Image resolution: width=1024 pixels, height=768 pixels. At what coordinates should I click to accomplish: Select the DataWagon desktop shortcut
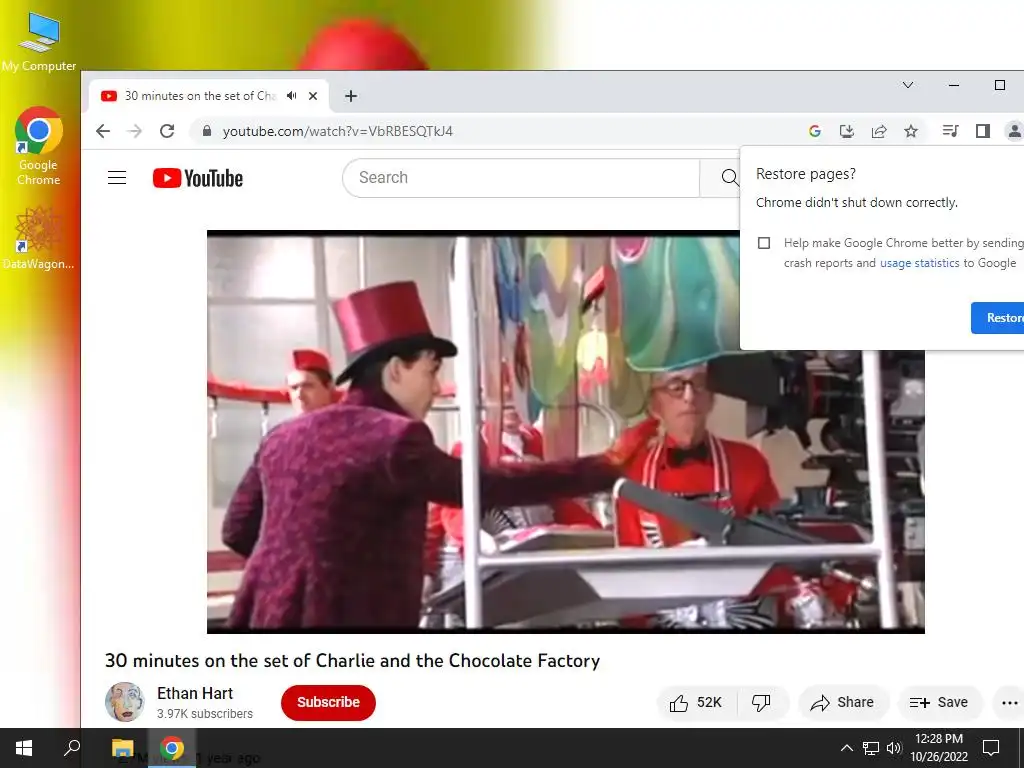pyautogui.click(x=39, y=238)
